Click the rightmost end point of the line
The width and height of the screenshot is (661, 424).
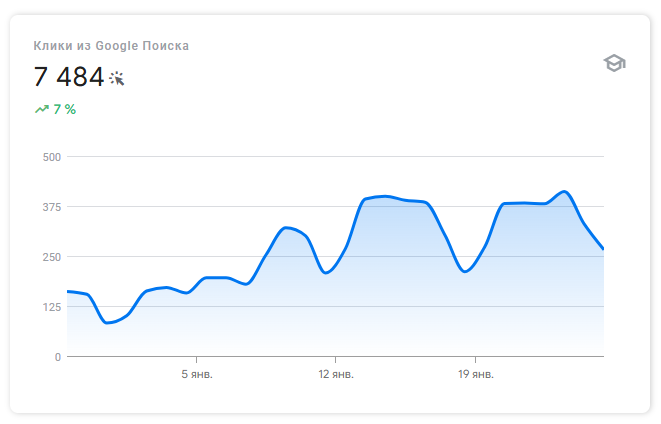pyautogui.click(x=604, y=249)
